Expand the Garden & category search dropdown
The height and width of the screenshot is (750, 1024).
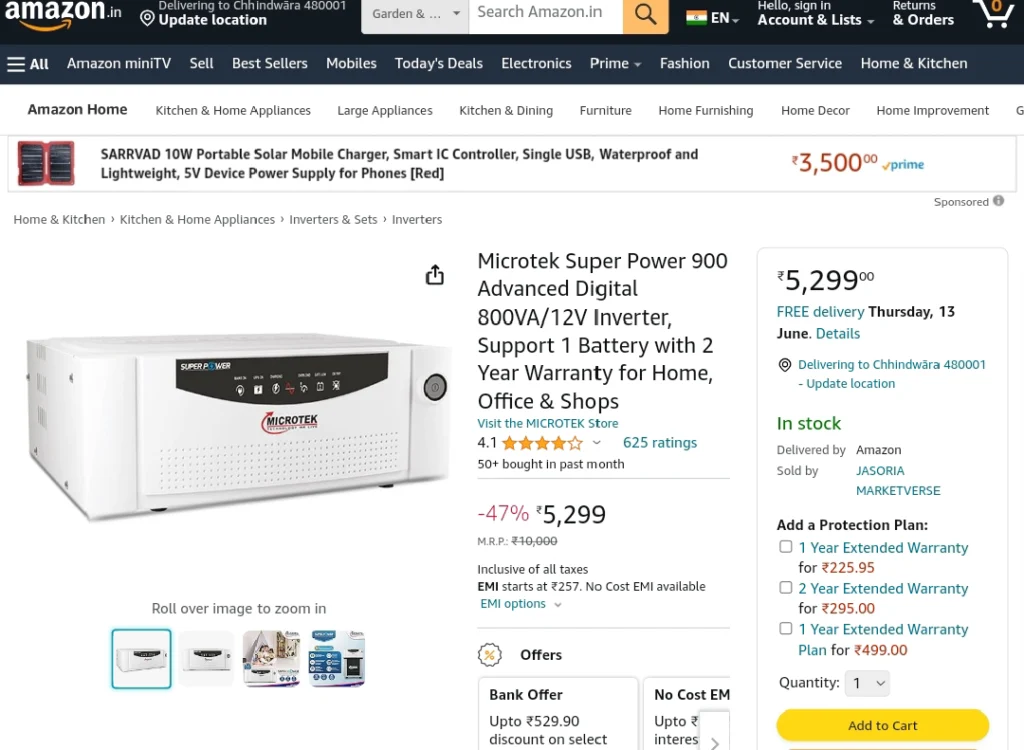[x=415, y=14]
